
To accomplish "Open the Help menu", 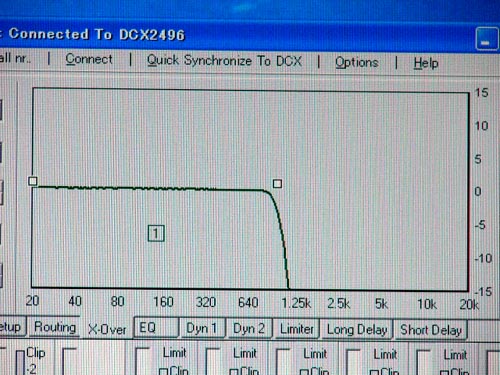I will [426, 63].
